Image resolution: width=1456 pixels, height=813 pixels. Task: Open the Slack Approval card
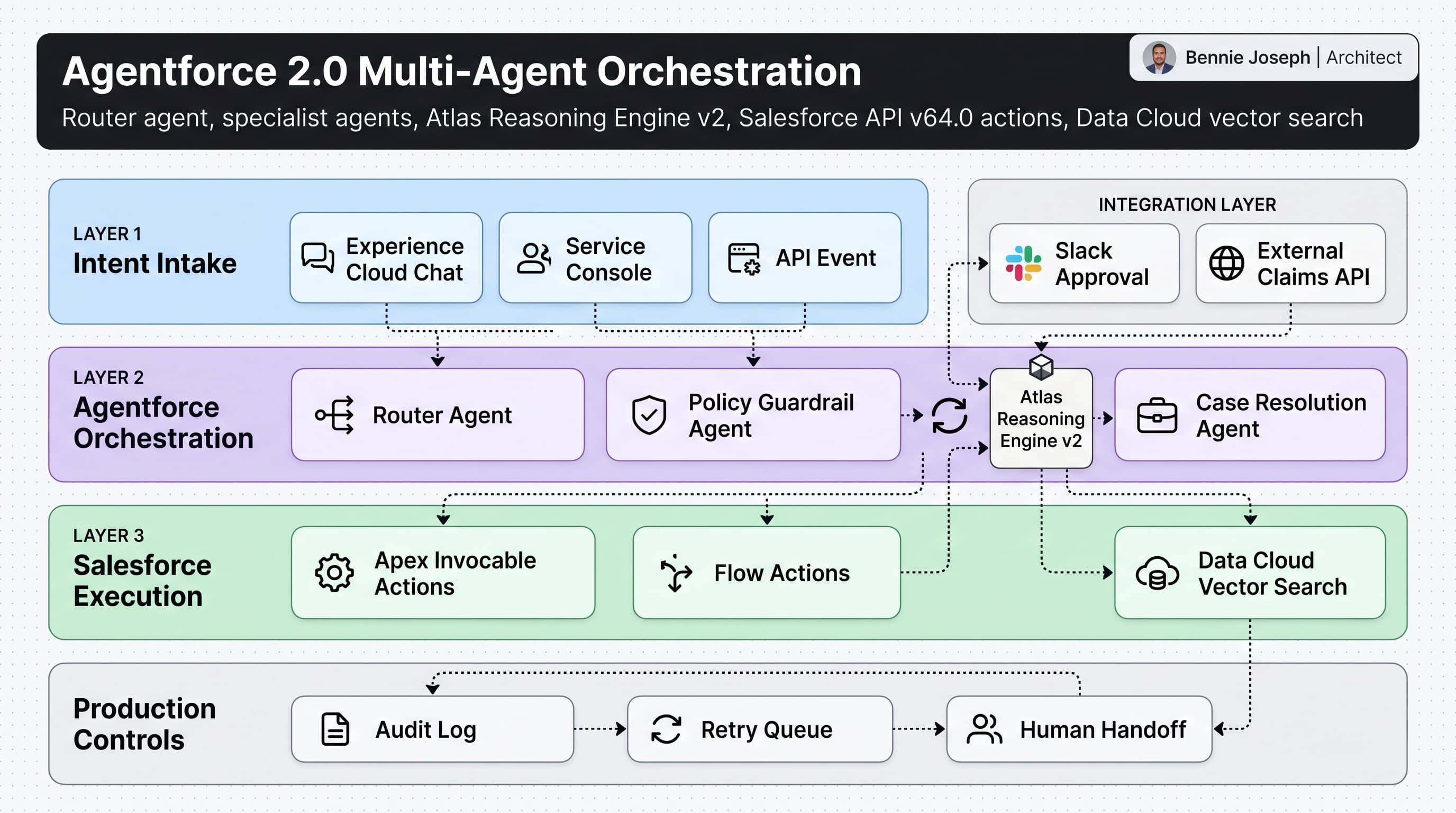click(1084, 264)
